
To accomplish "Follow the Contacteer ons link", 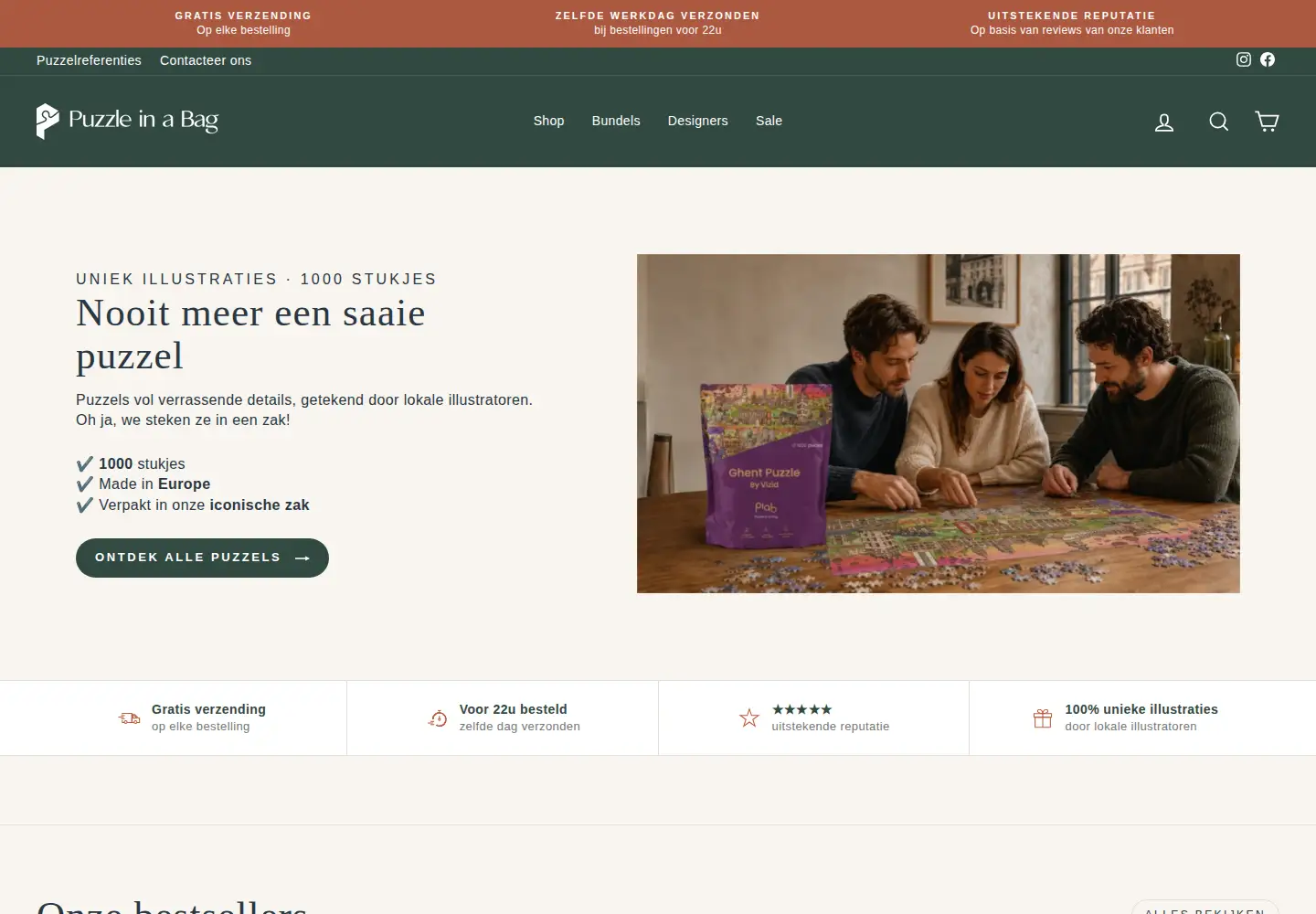I will click(x=206, y=60).
